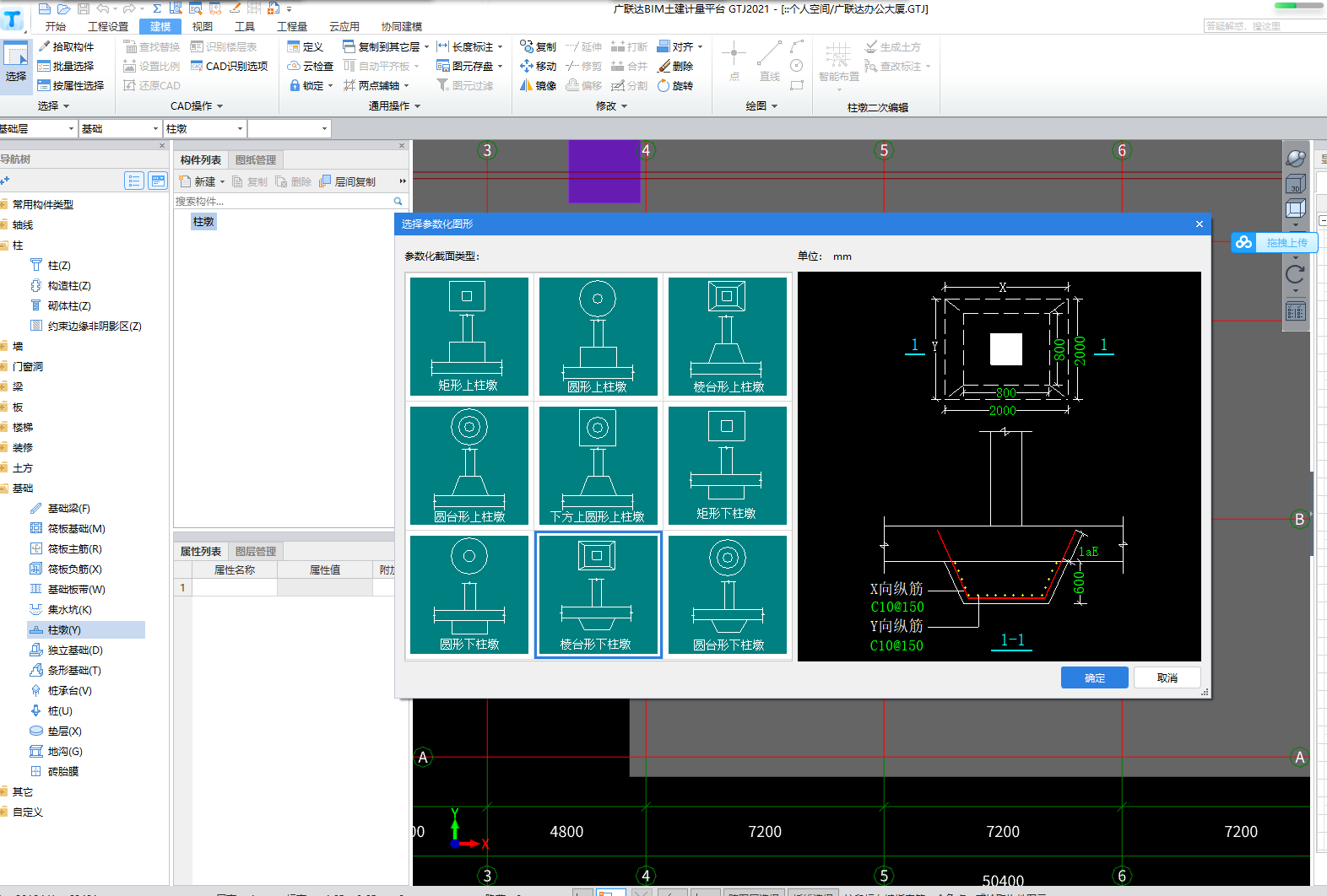
Task: Open the 对齐 tool
Action: tap(680, 46)
